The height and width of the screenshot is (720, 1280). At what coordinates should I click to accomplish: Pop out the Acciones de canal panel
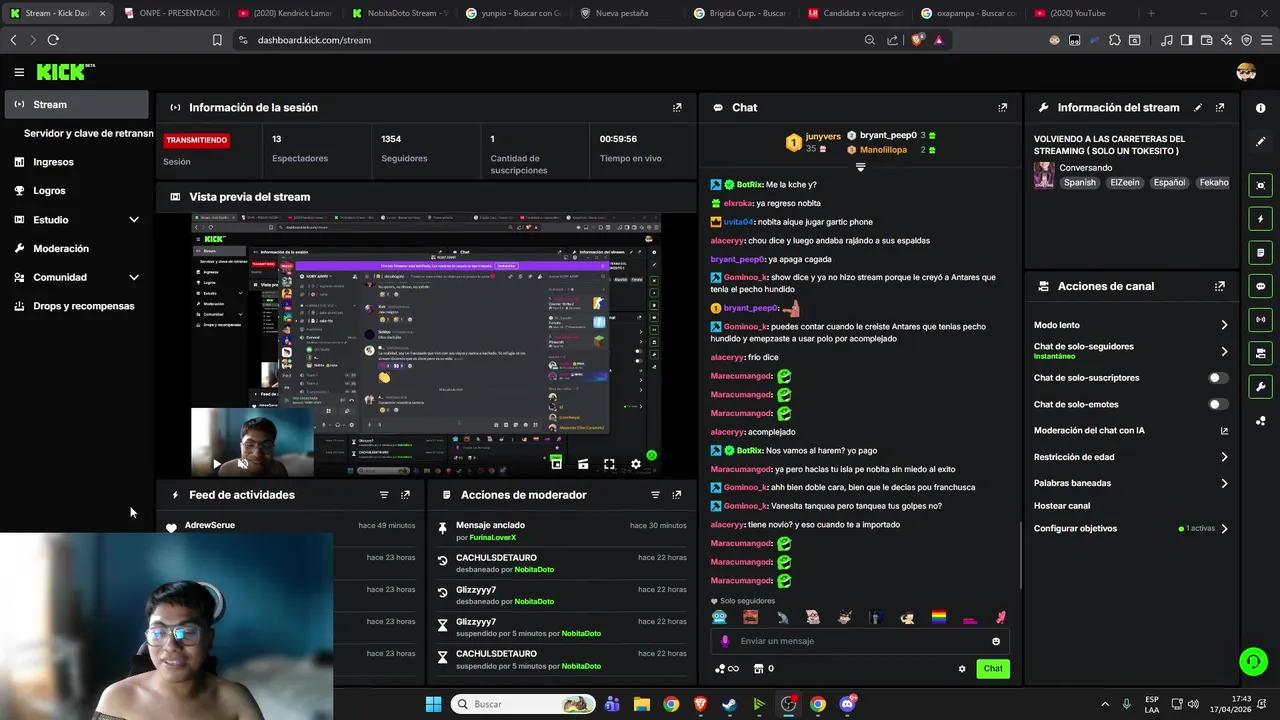click(1220, 286)
